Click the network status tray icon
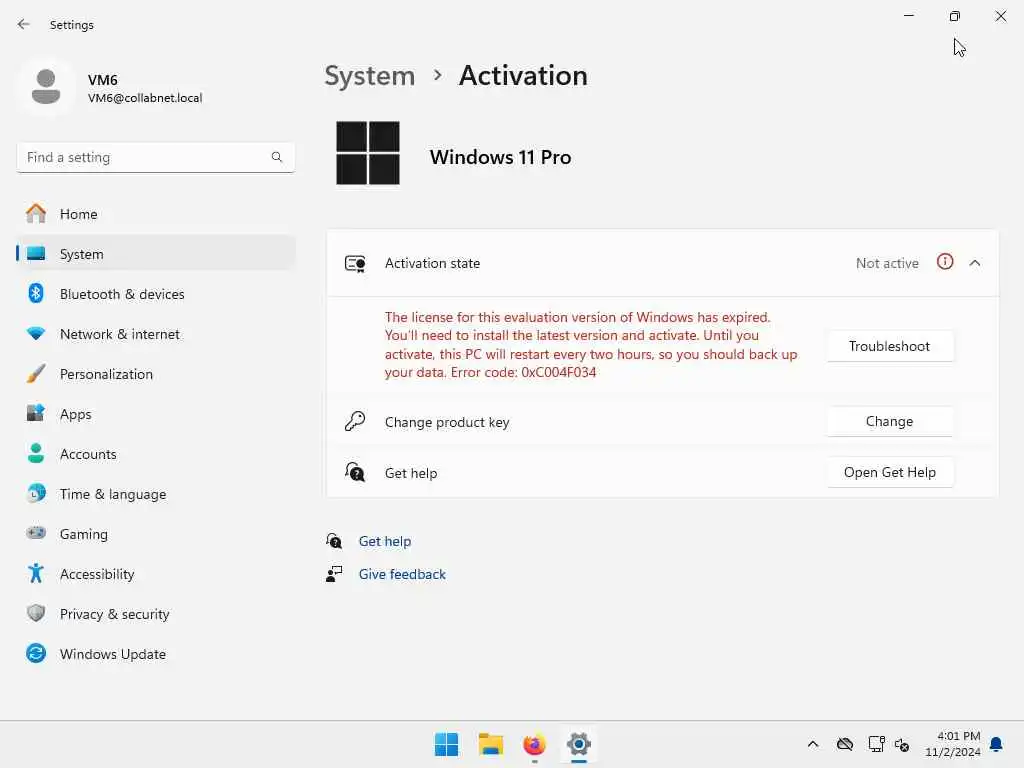Viewport: 1024px width, 768px height. tap(876, 744)
